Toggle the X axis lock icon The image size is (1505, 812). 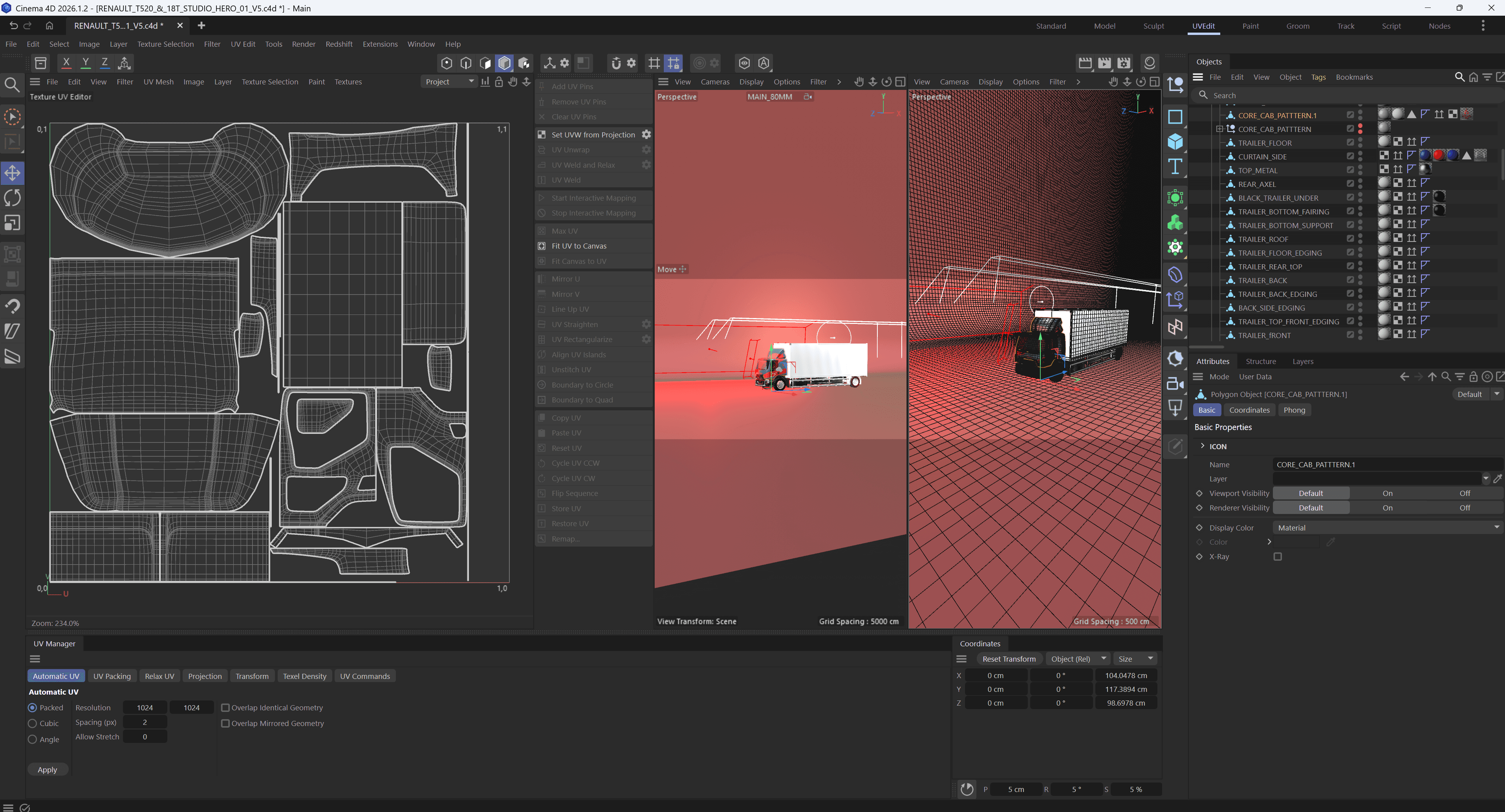[x=66, y=62]
